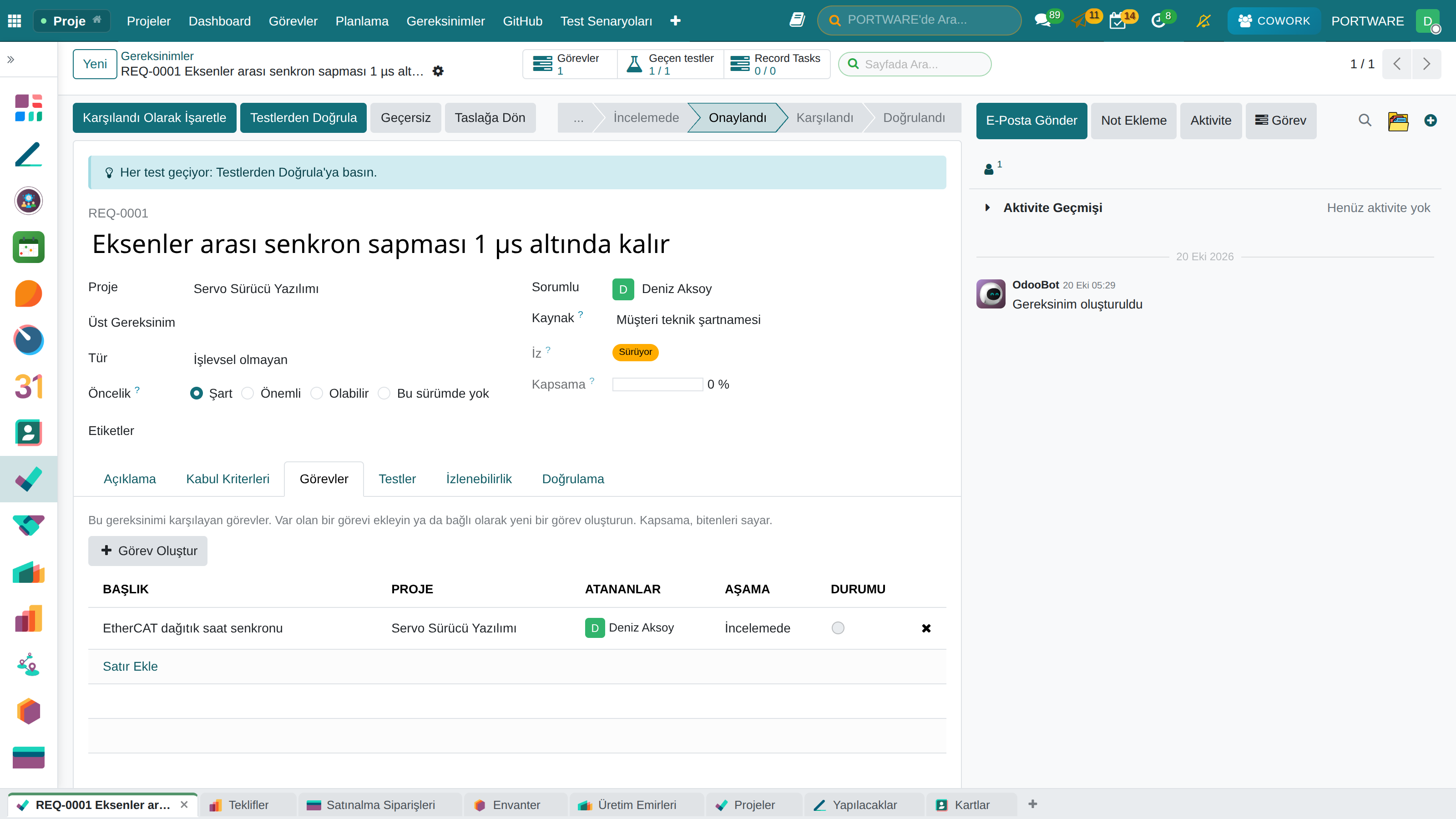1456x819 pixels.
Task: Expand hidden status stages with ellipsis
Action: coord(578,117)
